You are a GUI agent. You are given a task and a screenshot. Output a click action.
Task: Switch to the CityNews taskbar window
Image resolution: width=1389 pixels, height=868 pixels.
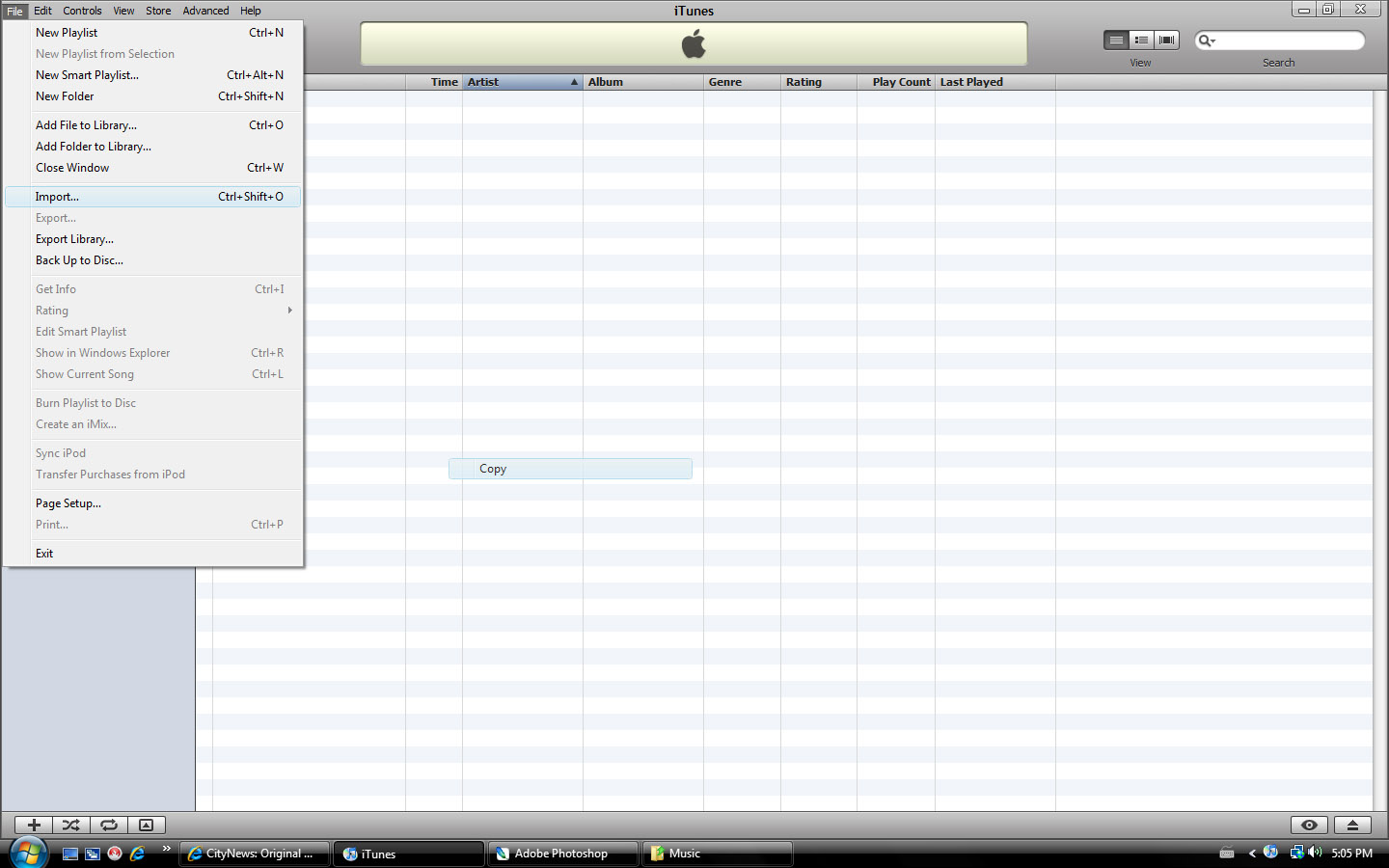pyautogui.click(x=255, y=854)
